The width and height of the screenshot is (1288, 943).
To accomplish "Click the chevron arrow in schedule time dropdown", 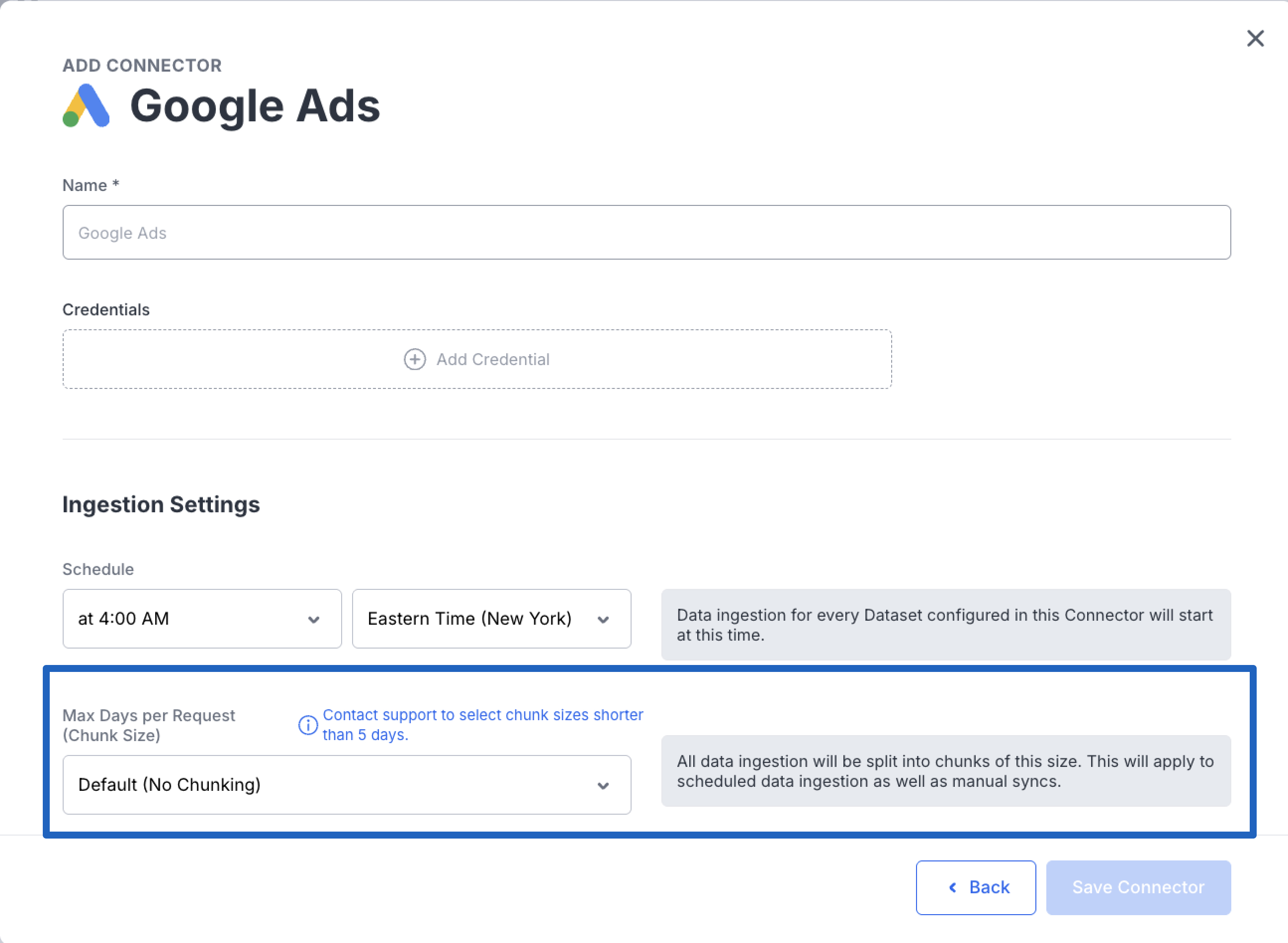I will [x=313, y=619].
